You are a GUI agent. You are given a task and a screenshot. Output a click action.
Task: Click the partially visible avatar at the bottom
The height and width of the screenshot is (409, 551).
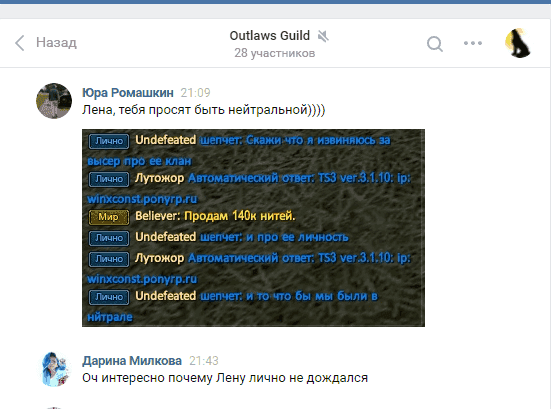coord(54,408)
